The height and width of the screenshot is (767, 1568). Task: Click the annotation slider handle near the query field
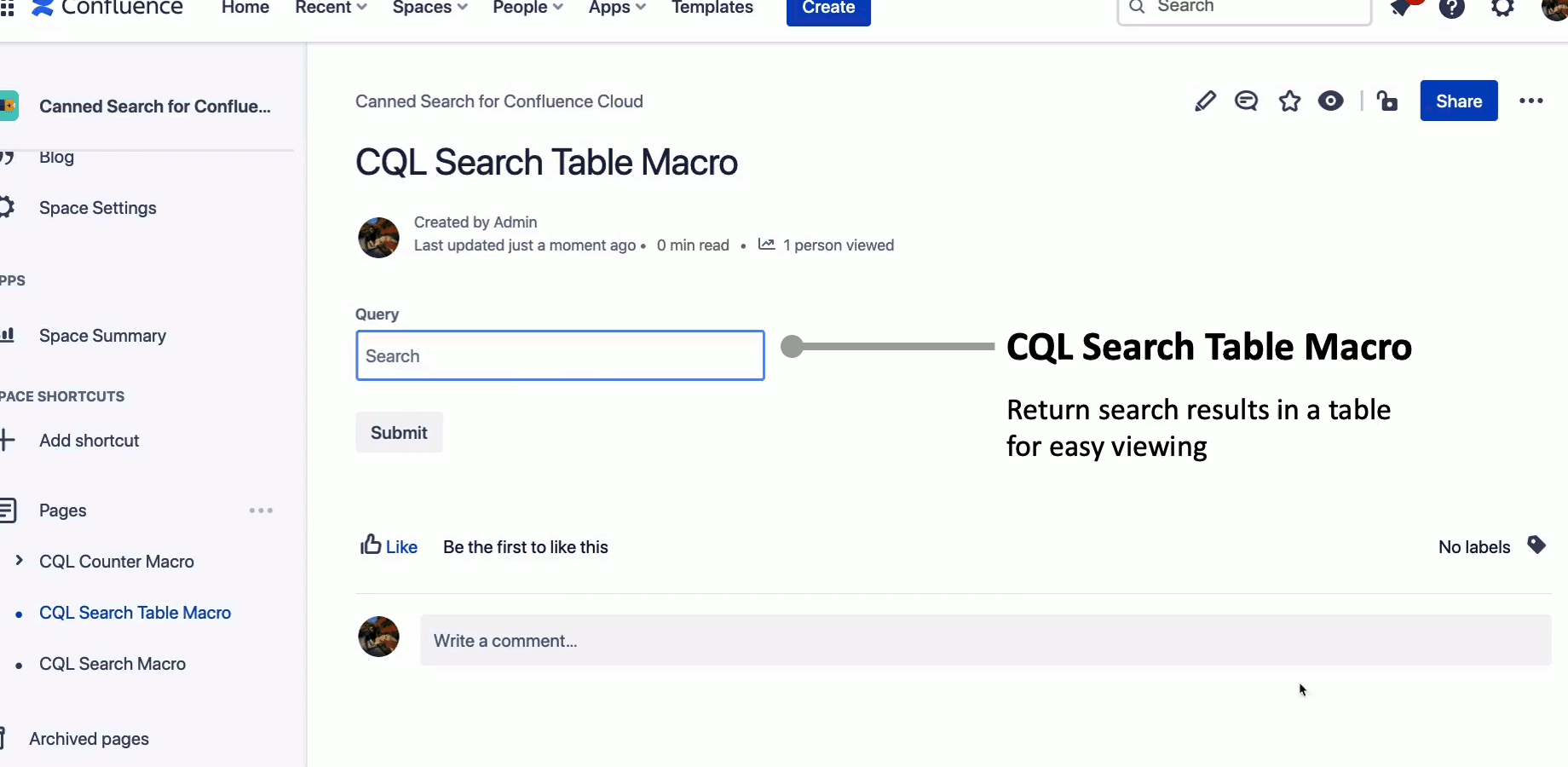[x=793, y=347]
